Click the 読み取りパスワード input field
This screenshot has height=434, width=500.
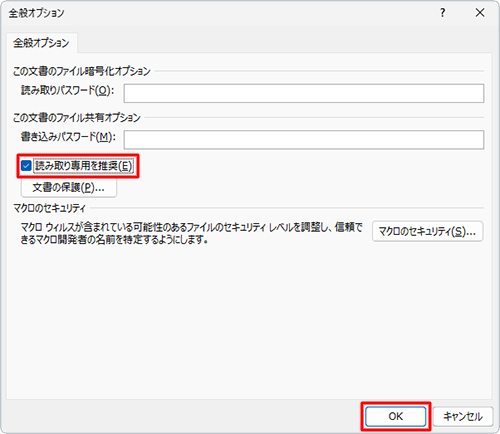[304, 93]
